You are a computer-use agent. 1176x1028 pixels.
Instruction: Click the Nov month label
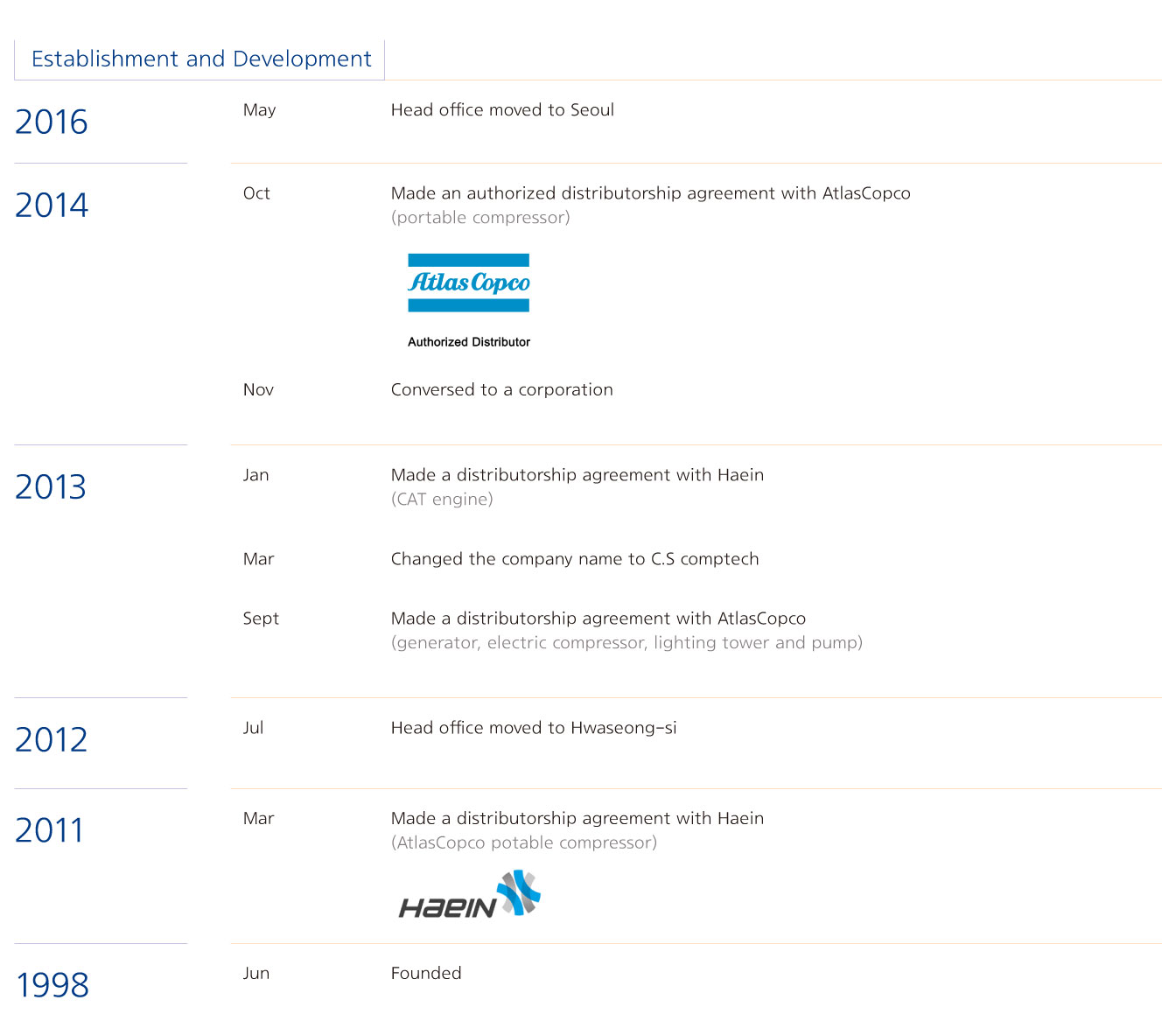(x=258, y=390)
